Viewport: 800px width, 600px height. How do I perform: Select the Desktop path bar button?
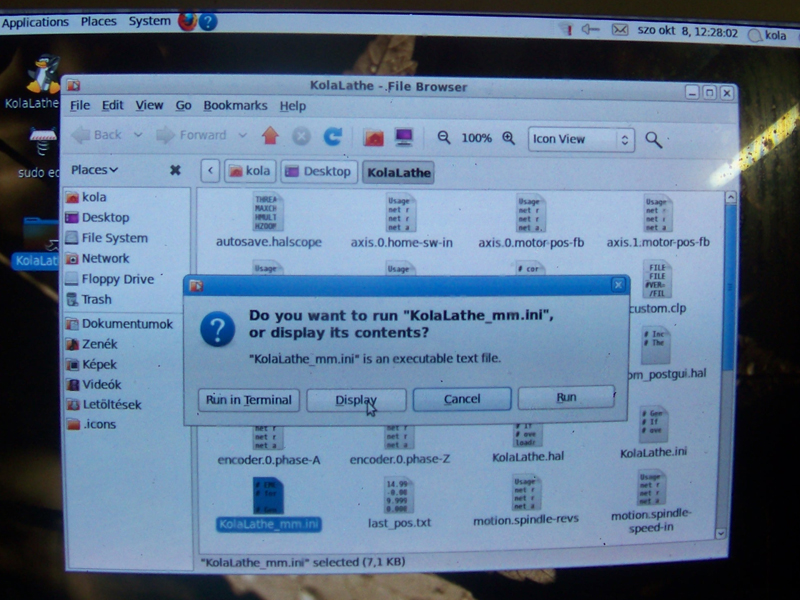tap(318, 171)
